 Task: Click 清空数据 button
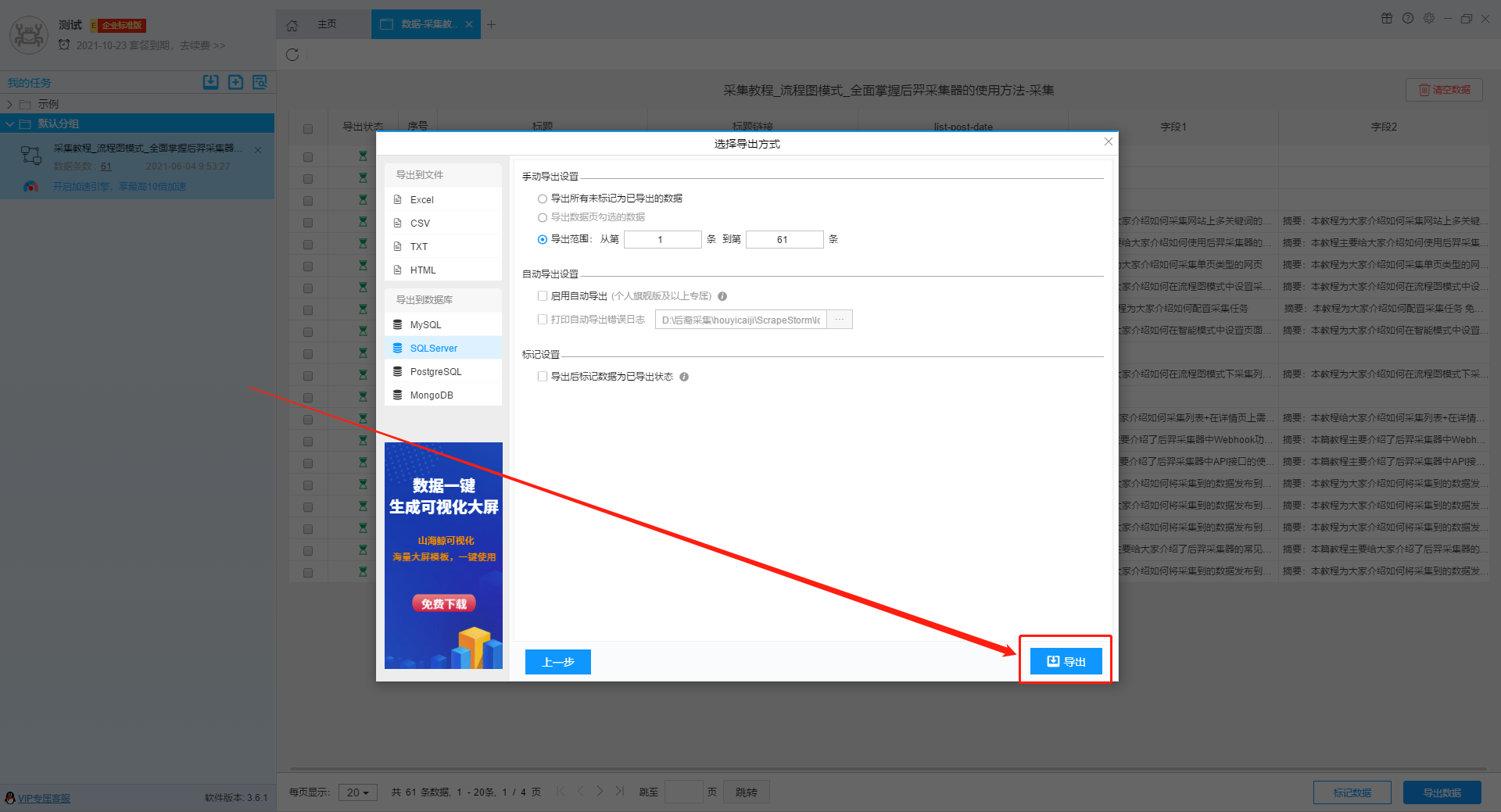click(1444, 90)
